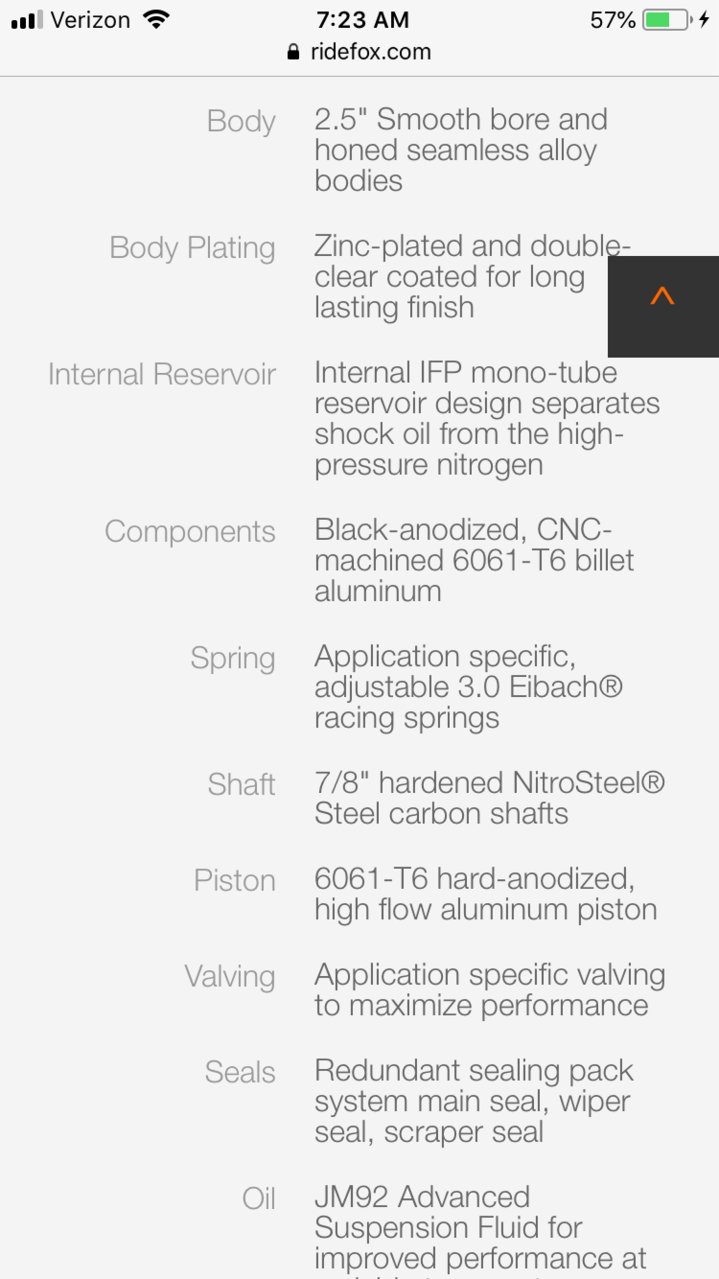
Task: Tap the Valving specification label
Action: click(x=229, y=977)
